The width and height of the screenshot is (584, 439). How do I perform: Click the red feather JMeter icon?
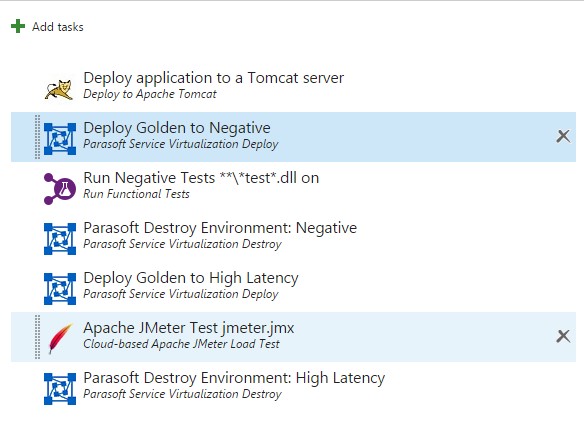click(x=60, y=338)
